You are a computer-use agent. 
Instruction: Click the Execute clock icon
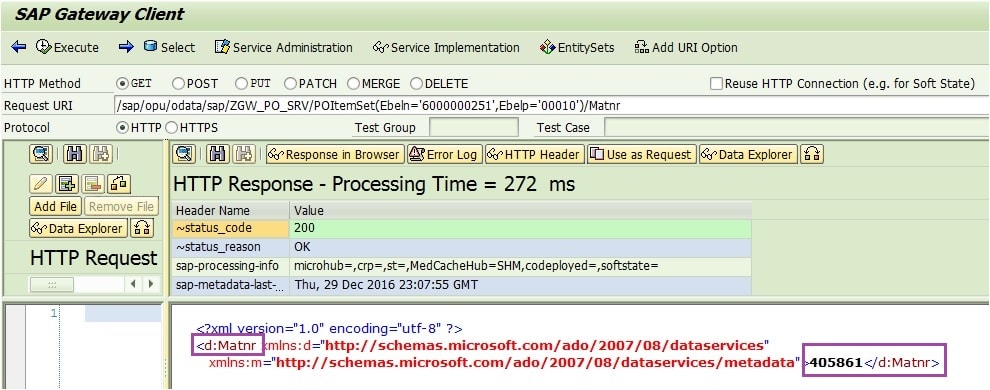point(44,47)
